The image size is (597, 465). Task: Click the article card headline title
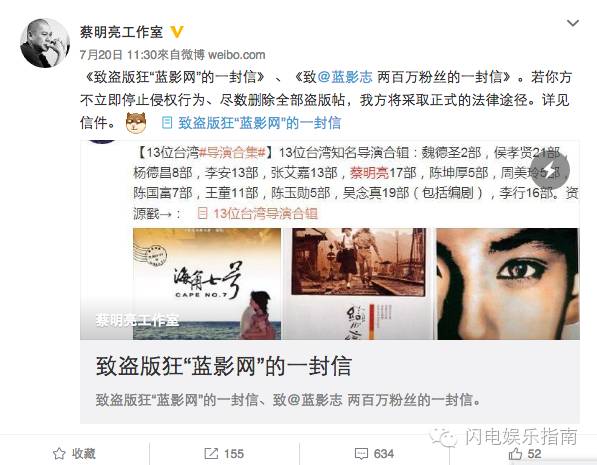point(223,366)
